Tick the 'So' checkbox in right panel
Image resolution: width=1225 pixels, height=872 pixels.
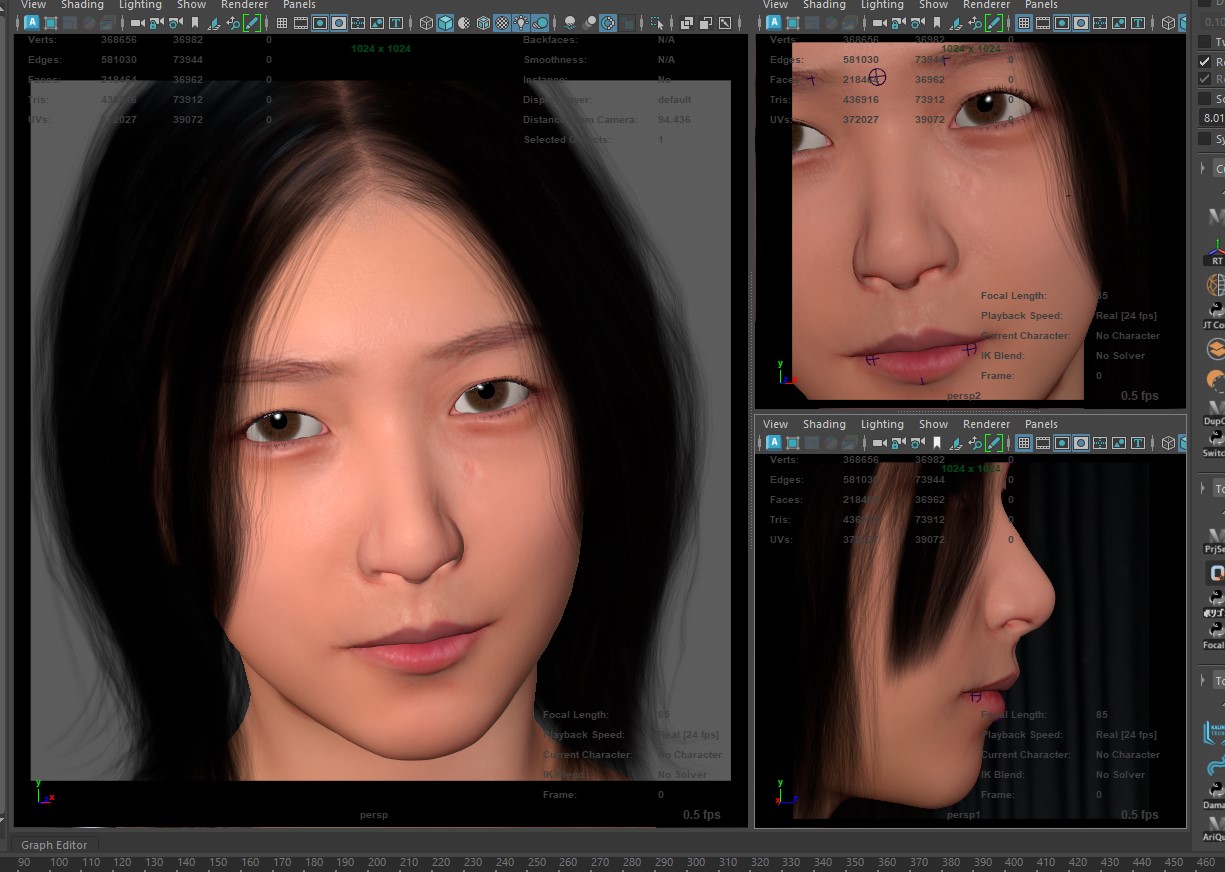[1205, 99]
